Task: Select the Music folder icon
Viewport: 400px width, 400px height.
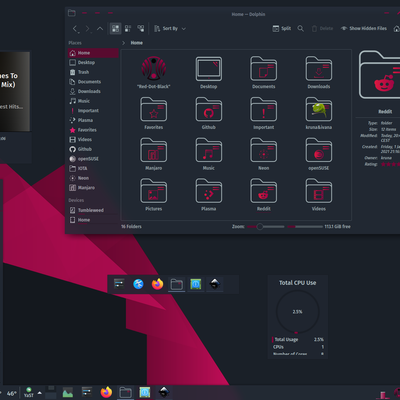Action: [x=209, y=150]
